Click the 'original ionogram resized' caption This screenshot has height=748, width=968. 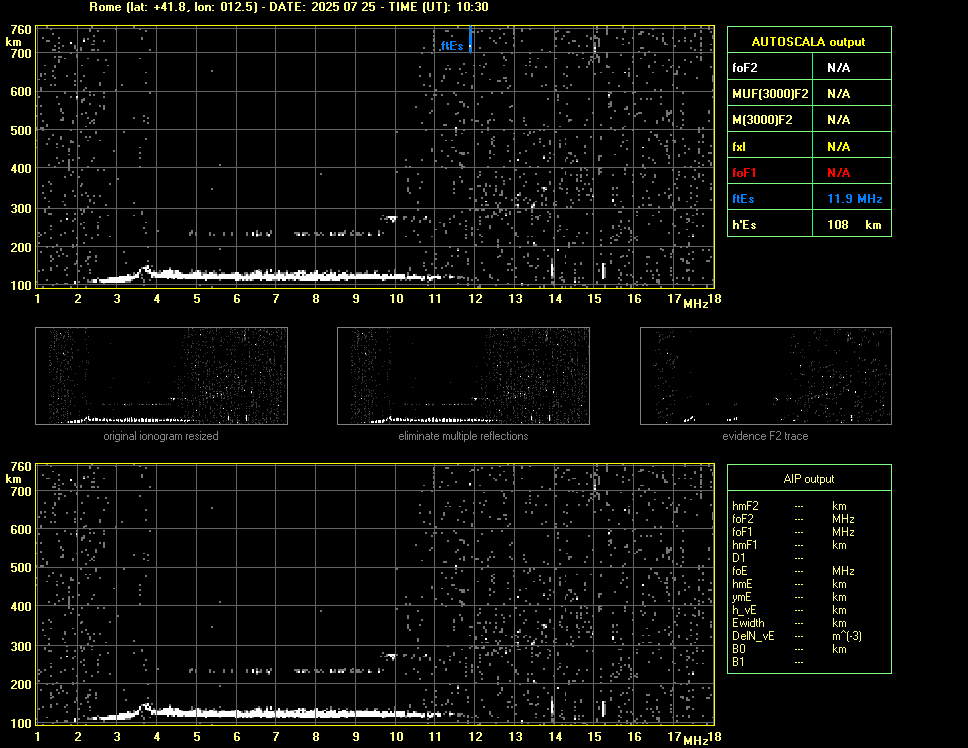tap(161, 436)
